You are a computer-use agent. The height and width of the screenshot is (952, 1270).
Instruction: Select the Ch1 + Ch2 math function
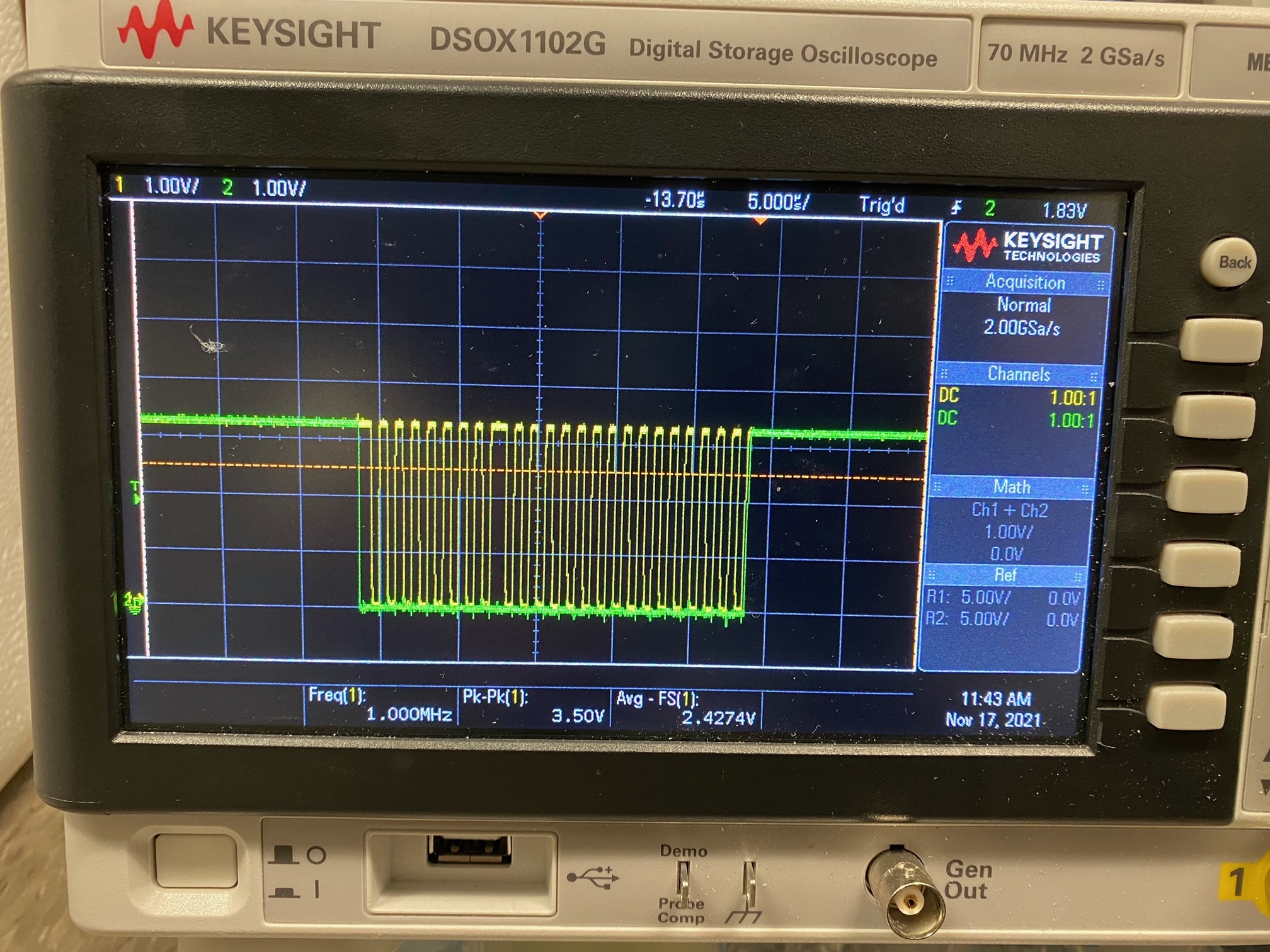point(1010,510)
